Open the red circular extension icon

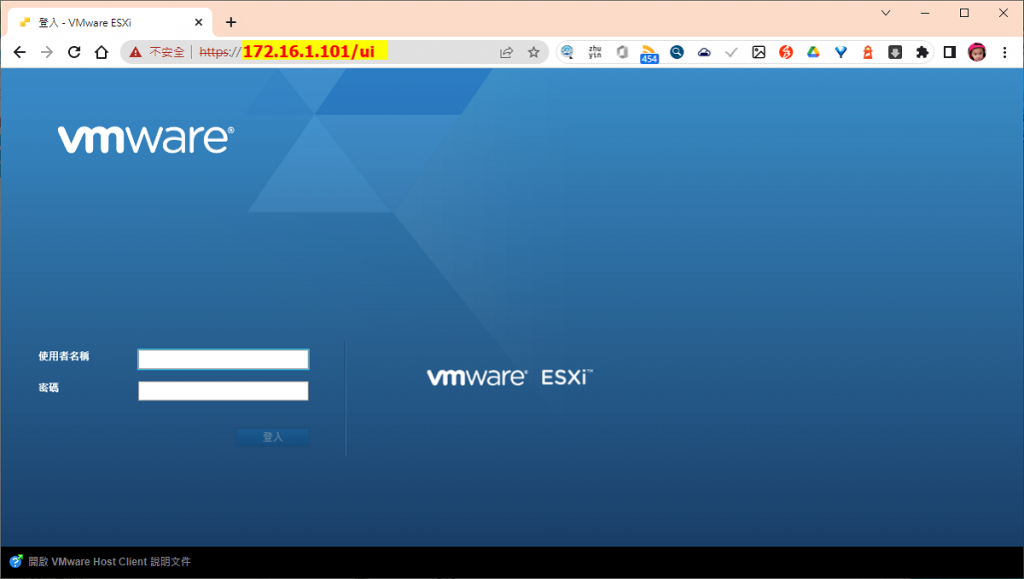pos(786,52)
